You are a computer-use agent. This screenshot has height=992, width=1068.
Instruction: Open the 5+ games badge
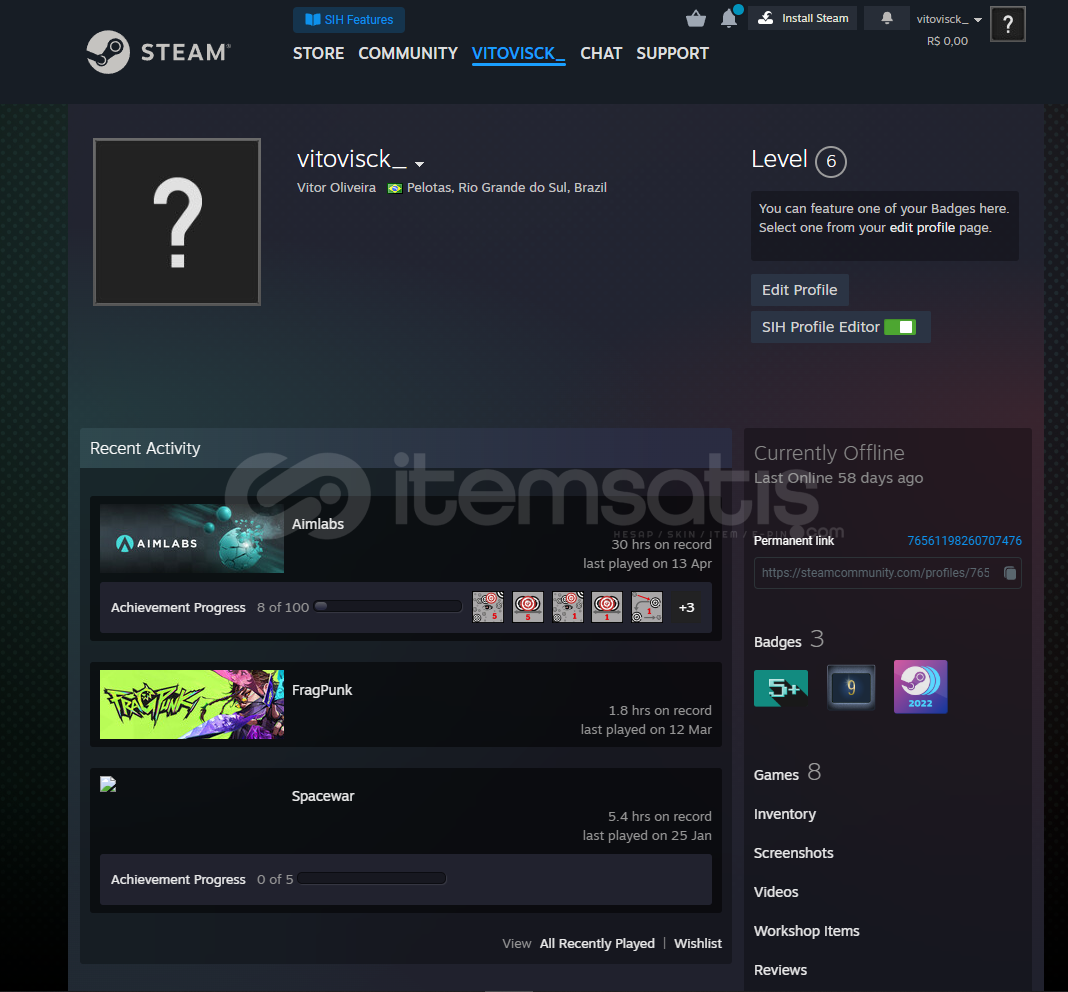click(781, 687)
